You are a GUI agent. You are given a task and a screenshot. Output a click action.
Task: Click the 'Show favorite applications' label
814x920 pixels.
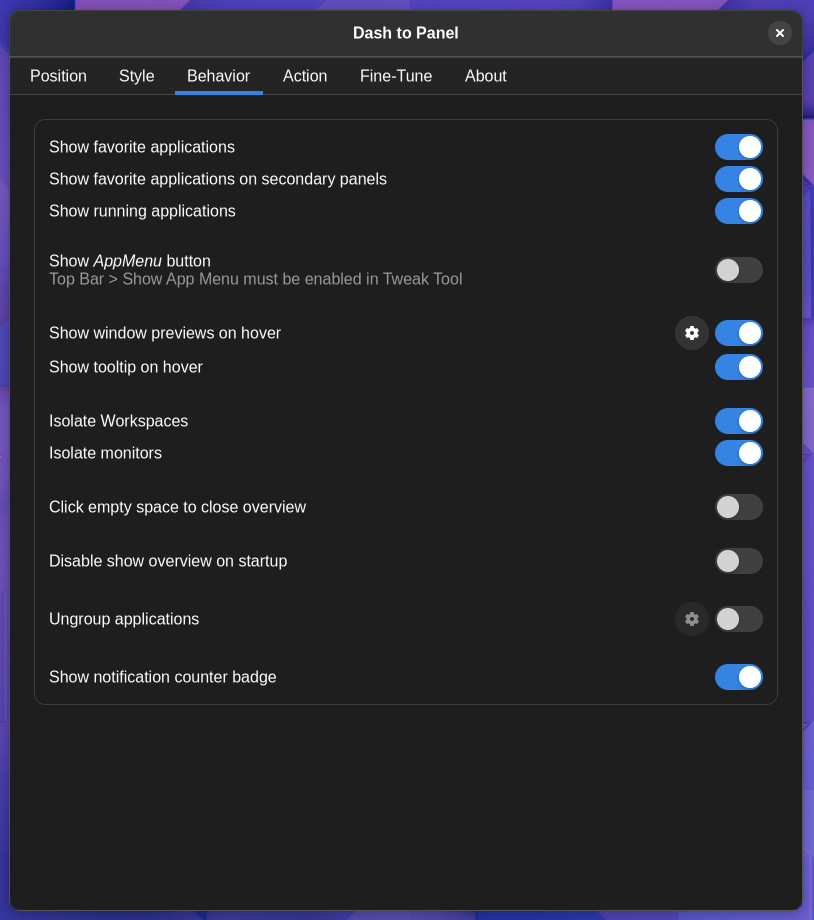[x=142, y=147]
